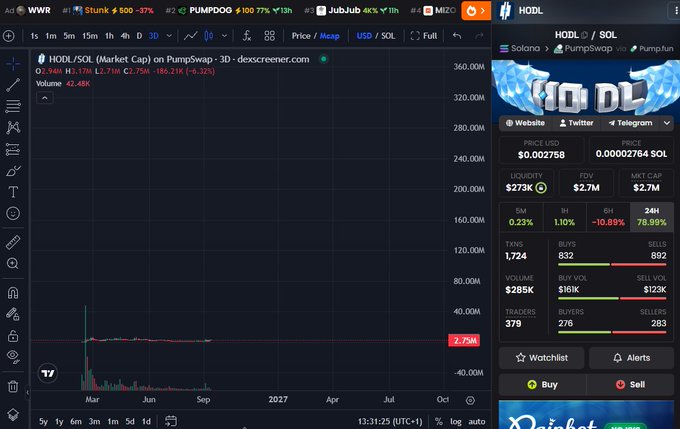
Task: Select the text annotation tool
Action: coord(13,192)
